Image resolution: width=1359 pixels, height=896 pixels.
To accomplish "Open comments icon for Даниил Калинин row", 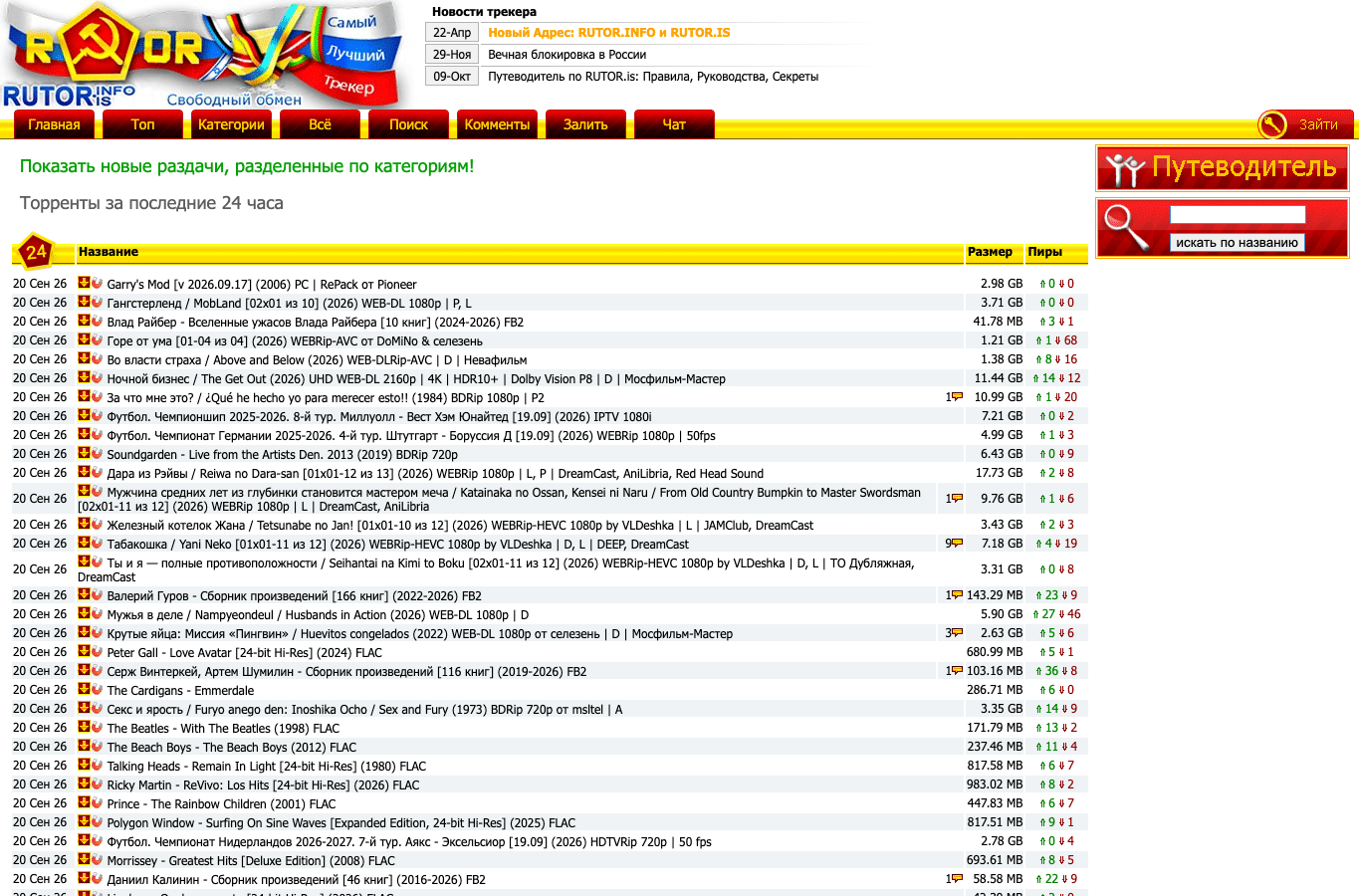I will point(957,879).
